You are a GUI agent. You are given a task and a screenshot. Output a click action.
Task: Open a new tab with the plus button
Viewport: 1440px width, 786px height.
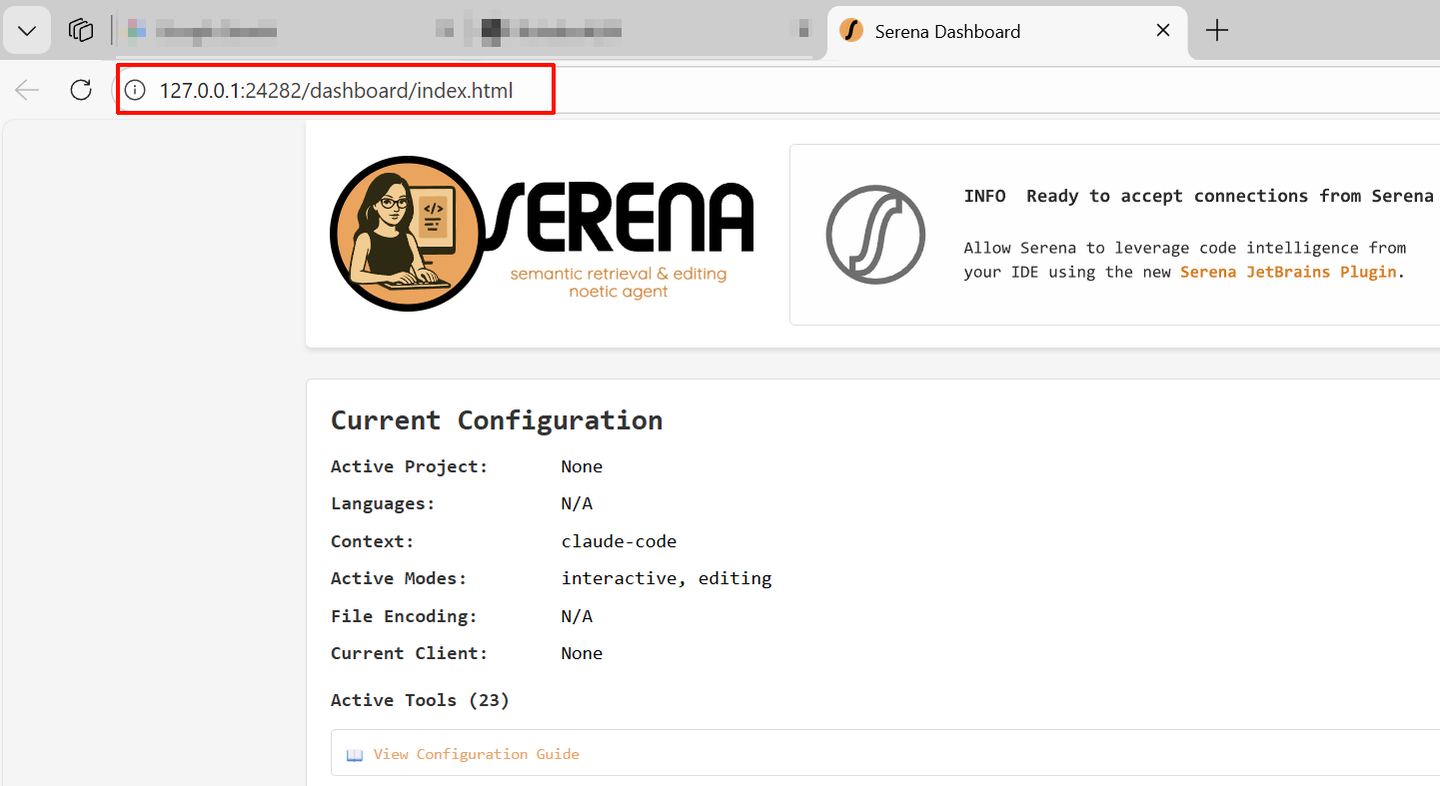pyautogui.click(x=1217, y=31)
